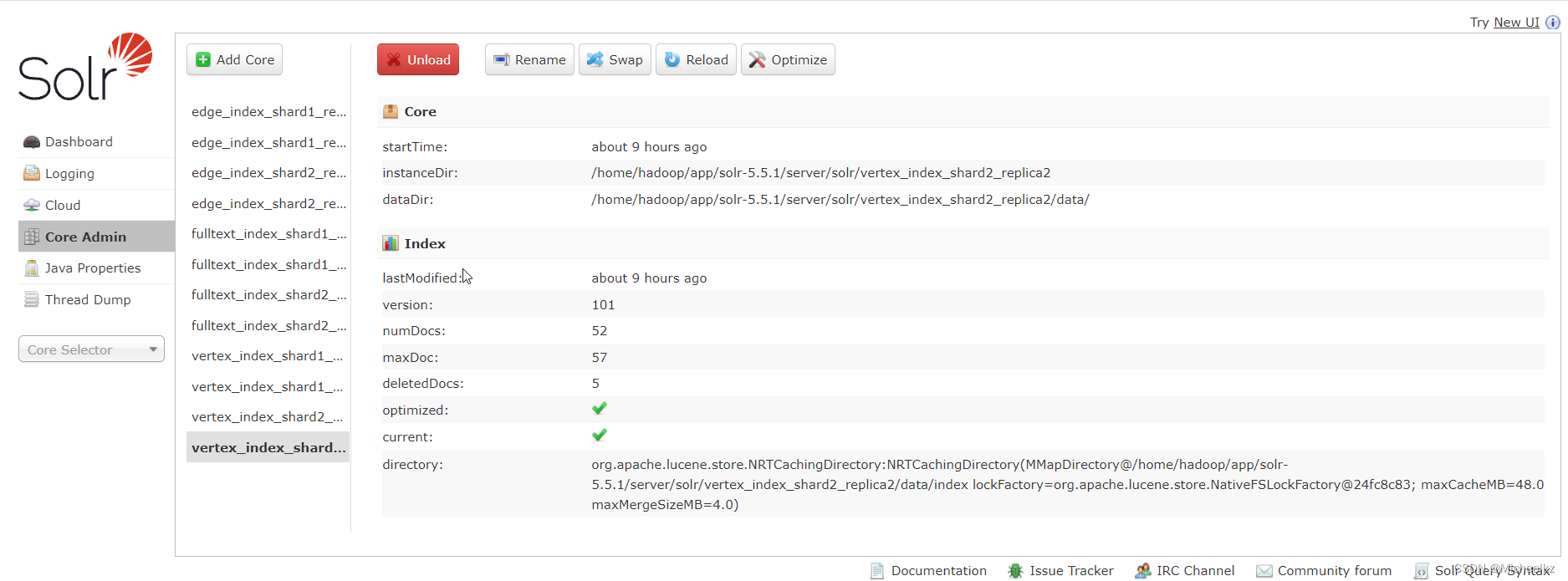Open the Documentation link
The width and height of the screenshot is (1568, 581).
coord(938,571)
